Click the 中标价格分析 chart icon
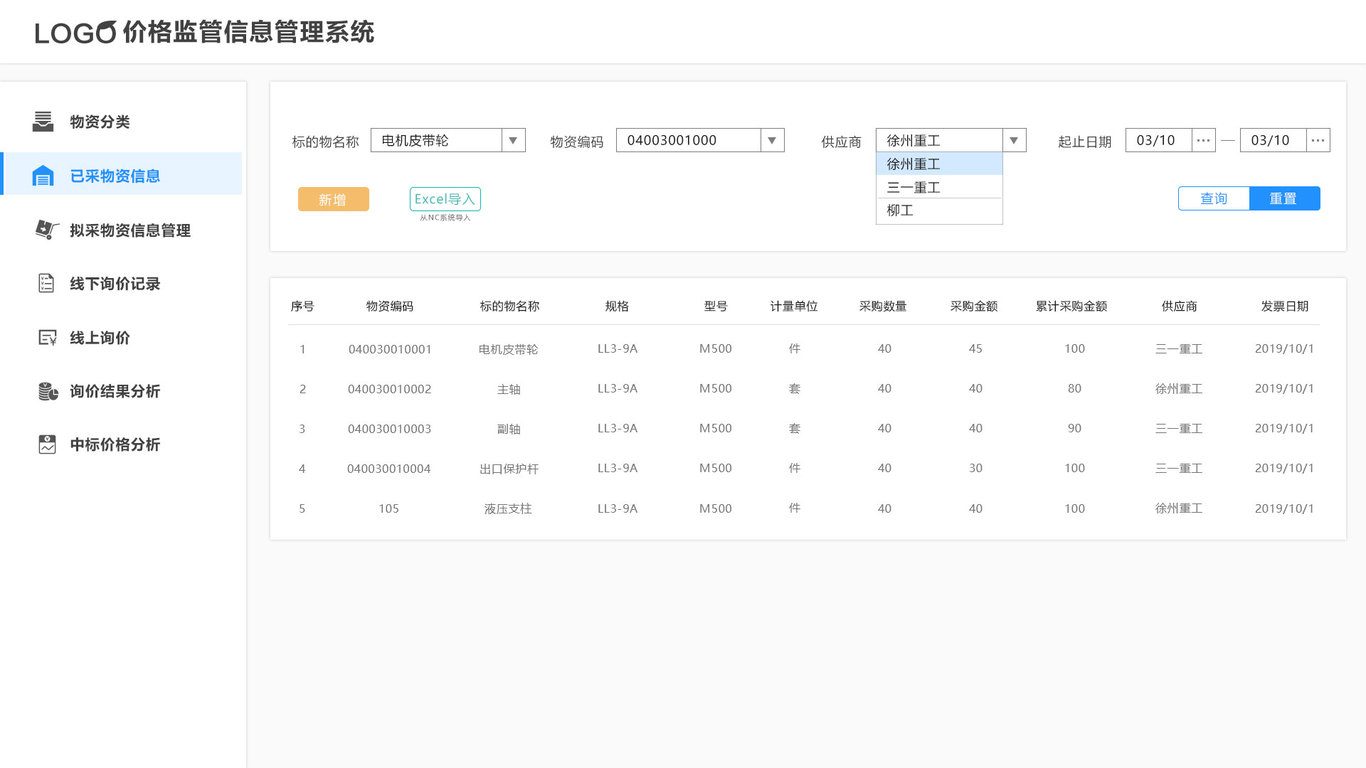1366x768 pixels. pos(47,445)
